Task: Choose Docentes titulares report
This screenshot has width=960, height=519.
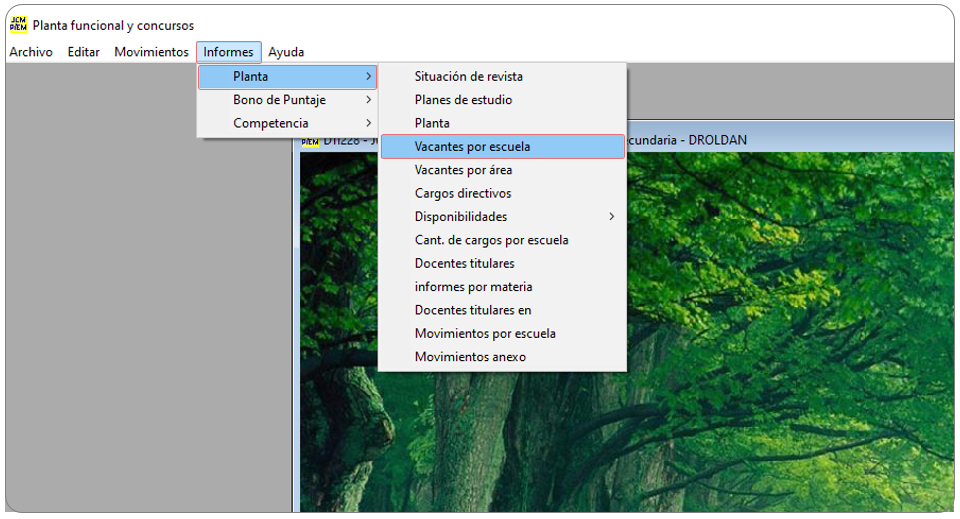Action: pyautogui.click(x=503, y=263)
